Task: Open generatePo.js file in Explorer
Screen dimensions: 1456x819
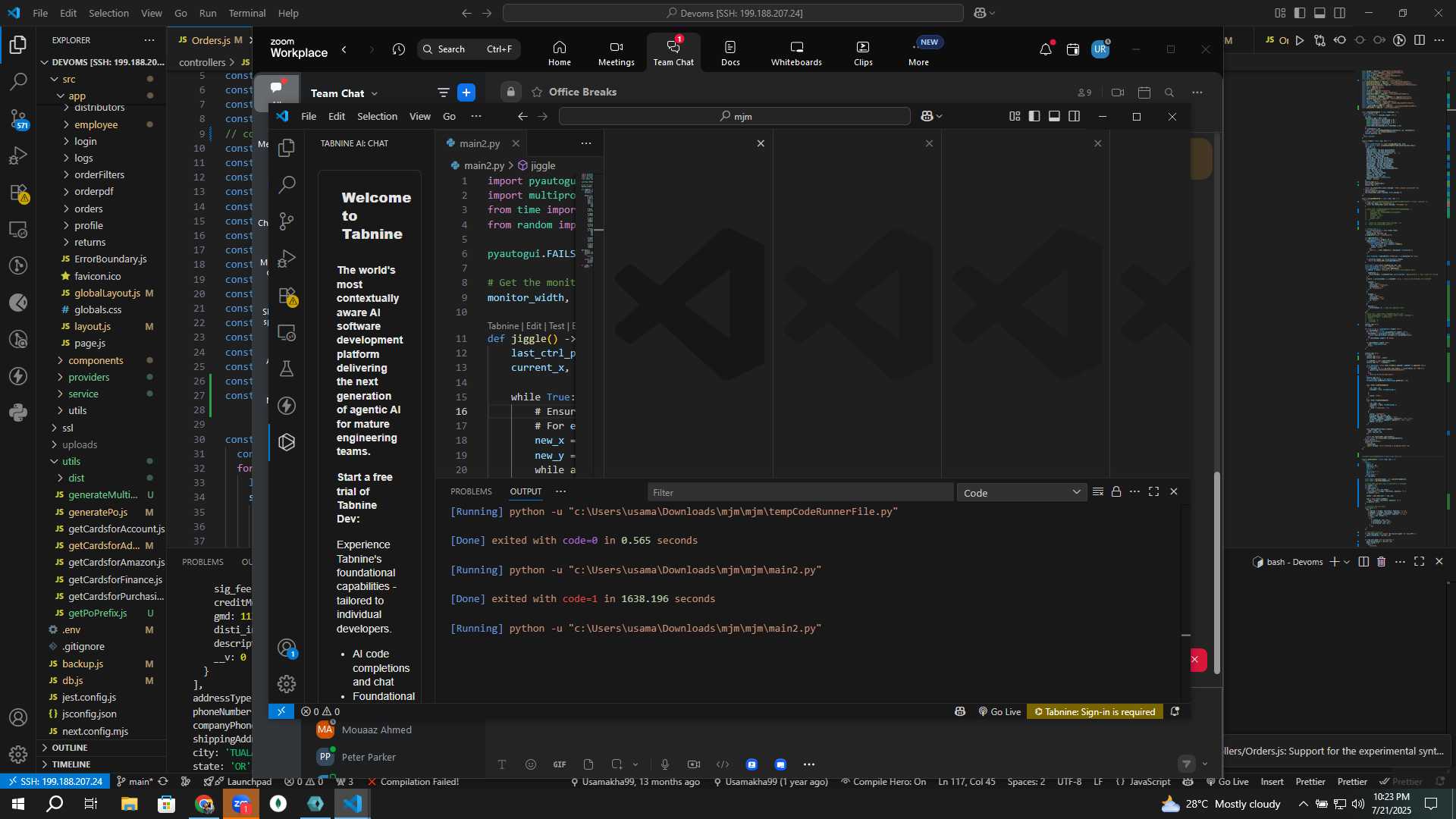Action: pyautogui.click(x=98, y=512)
